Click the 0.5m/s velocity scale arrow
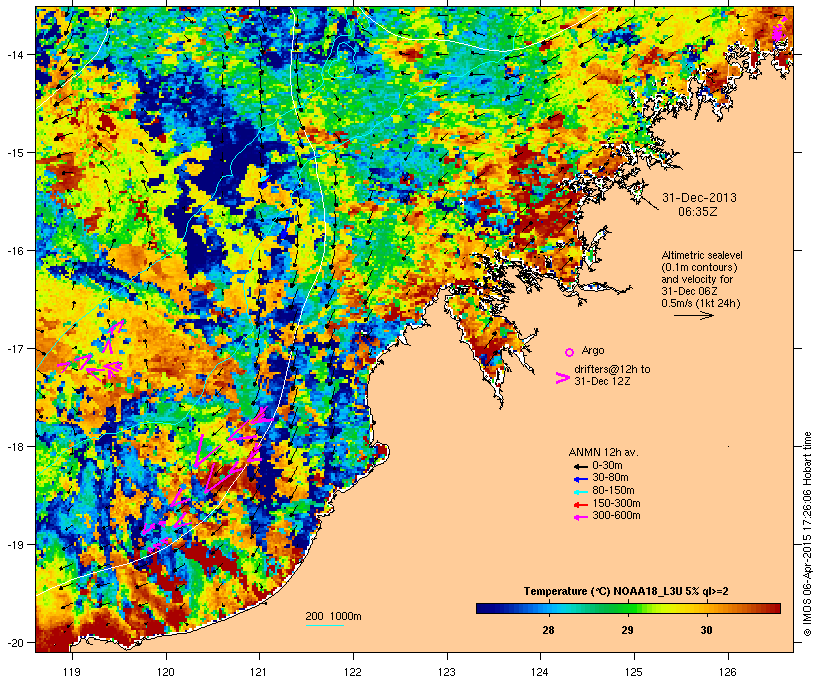 point(693,315)
